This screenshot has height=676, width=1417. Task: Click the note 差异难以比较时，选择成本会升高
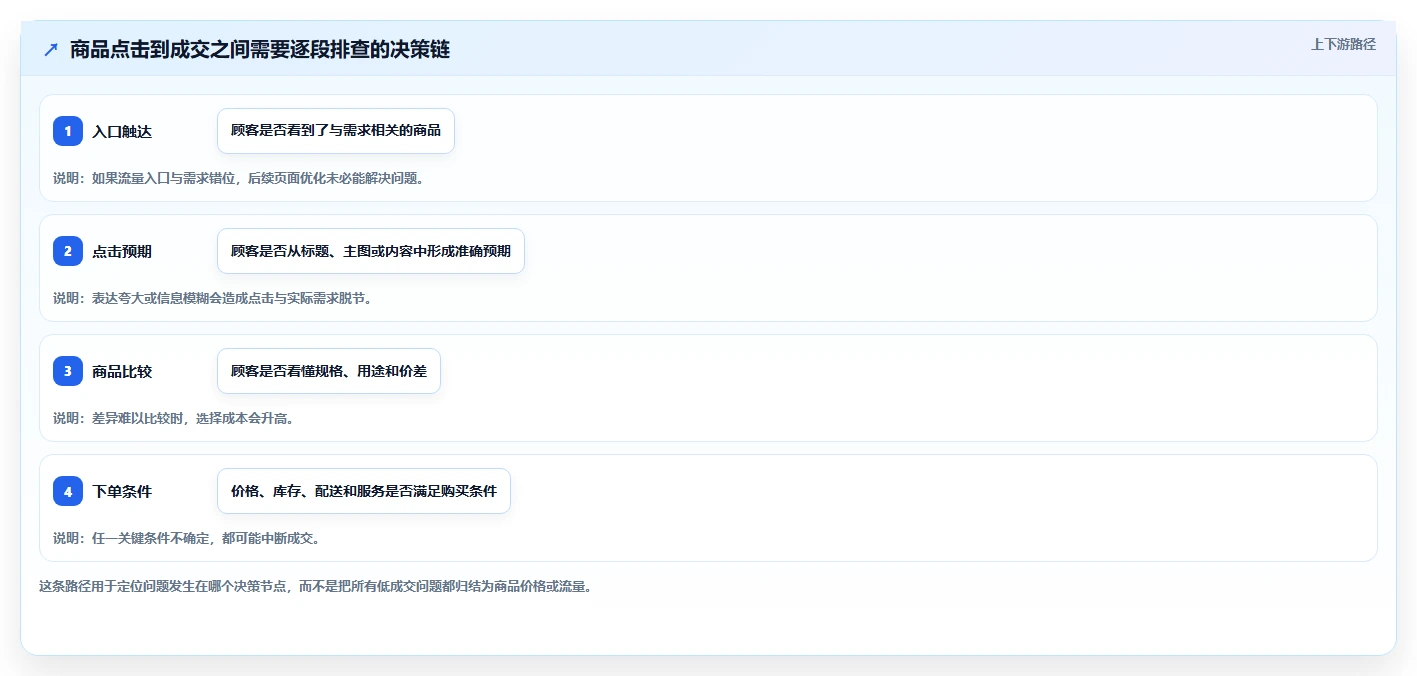coord(173,418)
